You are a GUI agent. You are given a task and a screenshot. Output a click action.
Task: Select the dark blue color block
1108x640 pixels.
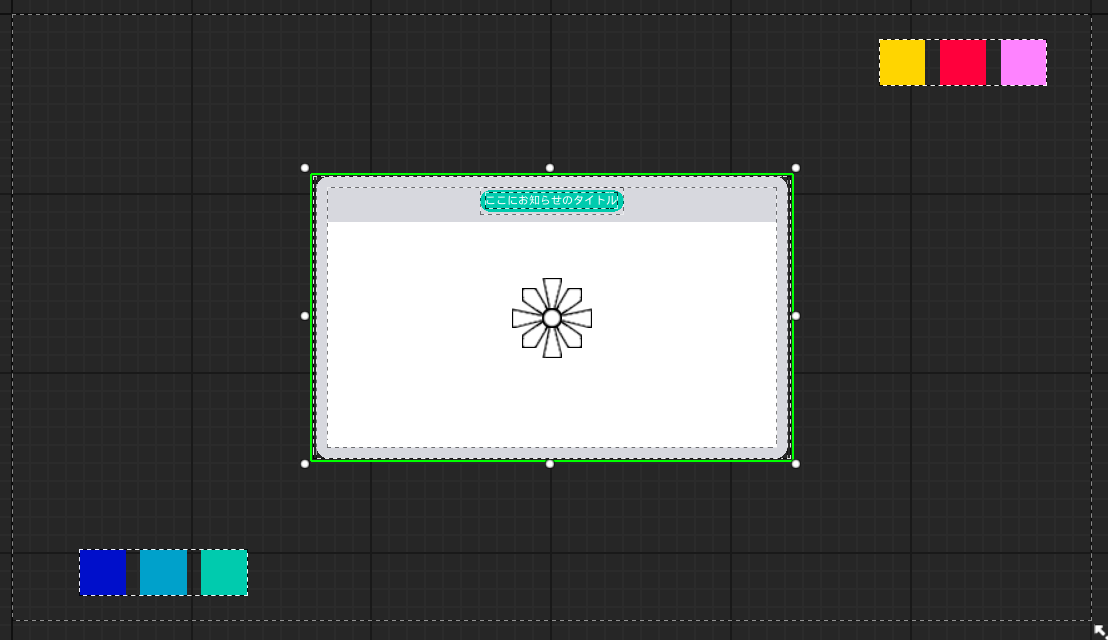(103, 572)
